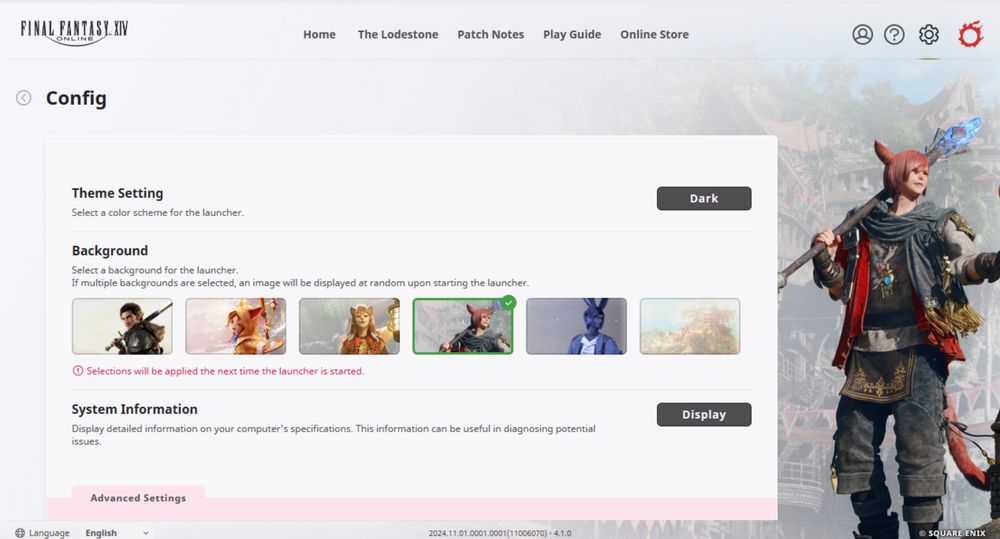Click the Display system information button
Screen dimensions: 1000x539
(704, 415)
